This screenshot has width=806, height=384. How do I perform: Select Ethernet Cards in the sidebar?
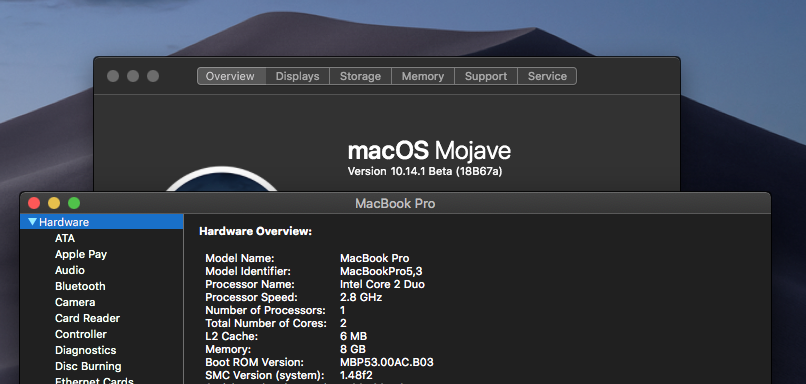(x=94, y=381)
